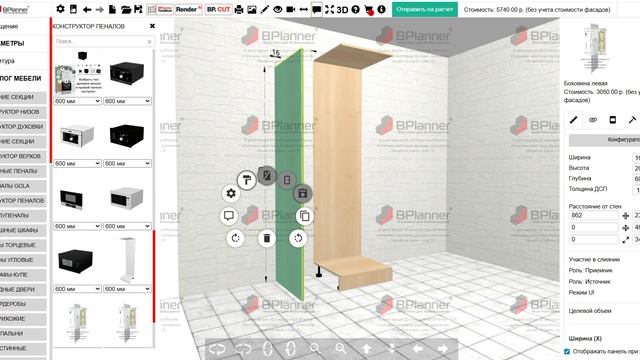Open Конструктор духовки catalog section
This screenshot has height=360, width=640.
pyautogui.click(x=23, y=127)
